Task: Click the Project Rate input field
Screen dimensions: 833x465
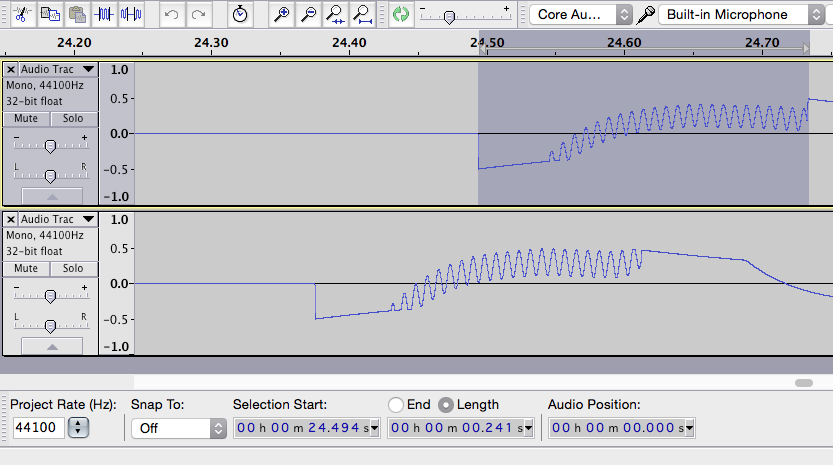Action: click(x=39, y=428)
